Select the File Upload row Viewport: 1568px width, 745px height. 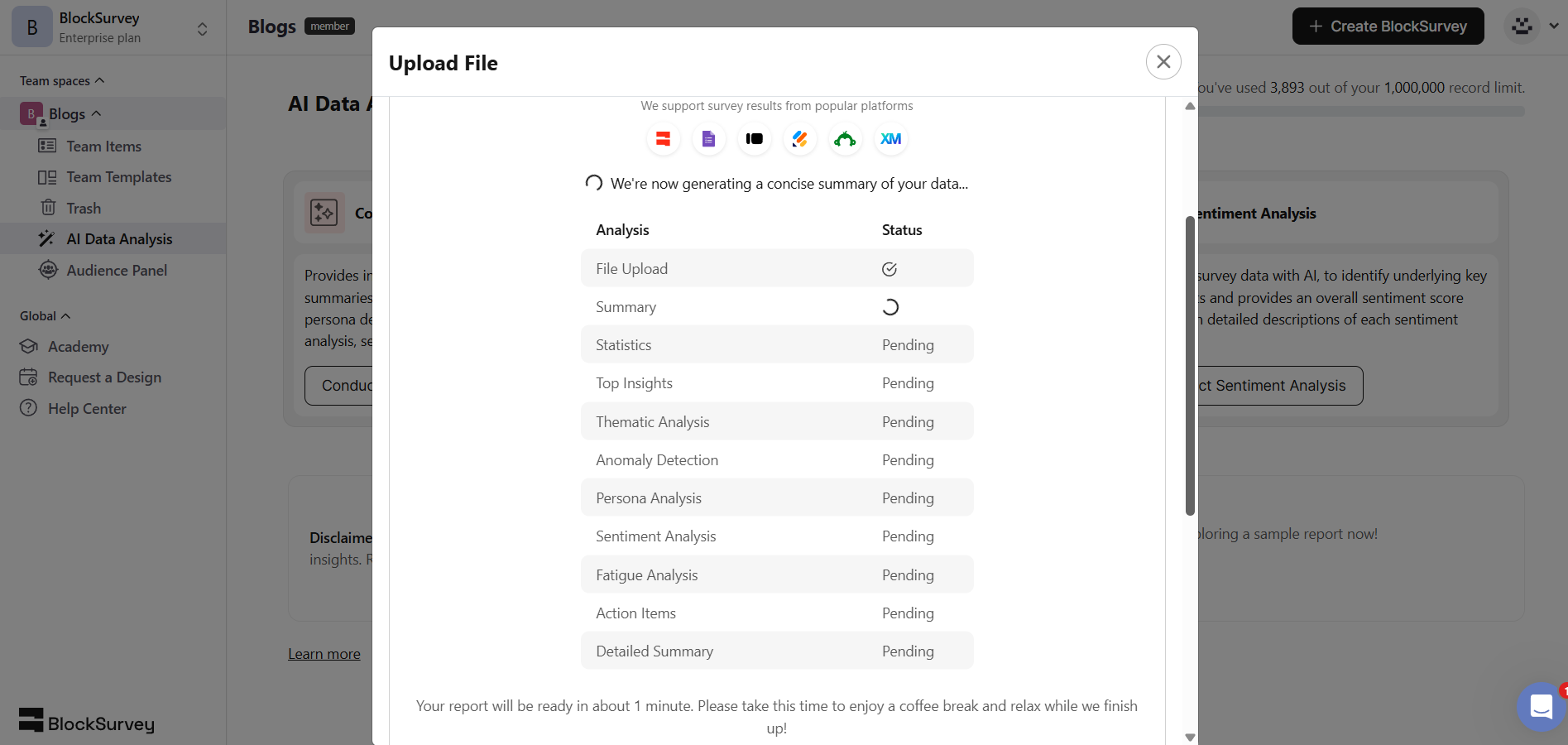point(777,268)
